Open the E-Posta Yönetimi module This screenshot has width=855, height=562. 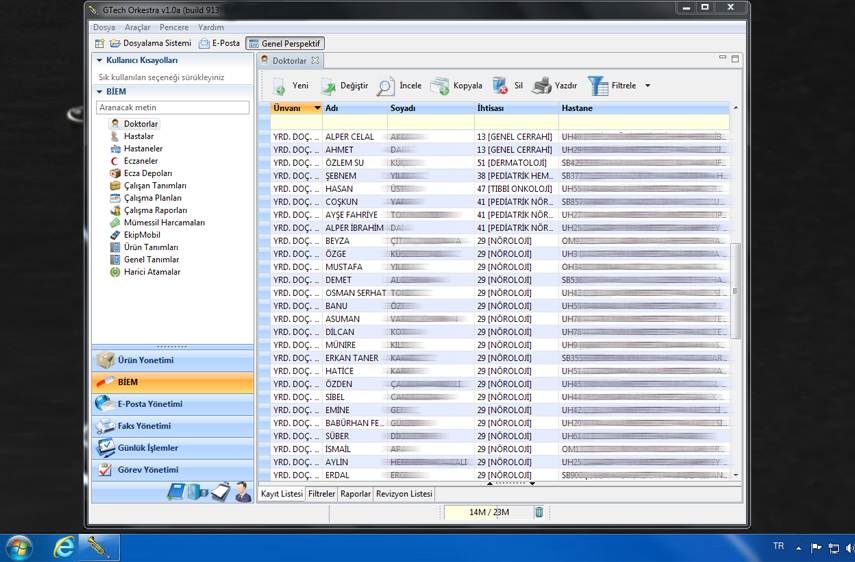172,404
